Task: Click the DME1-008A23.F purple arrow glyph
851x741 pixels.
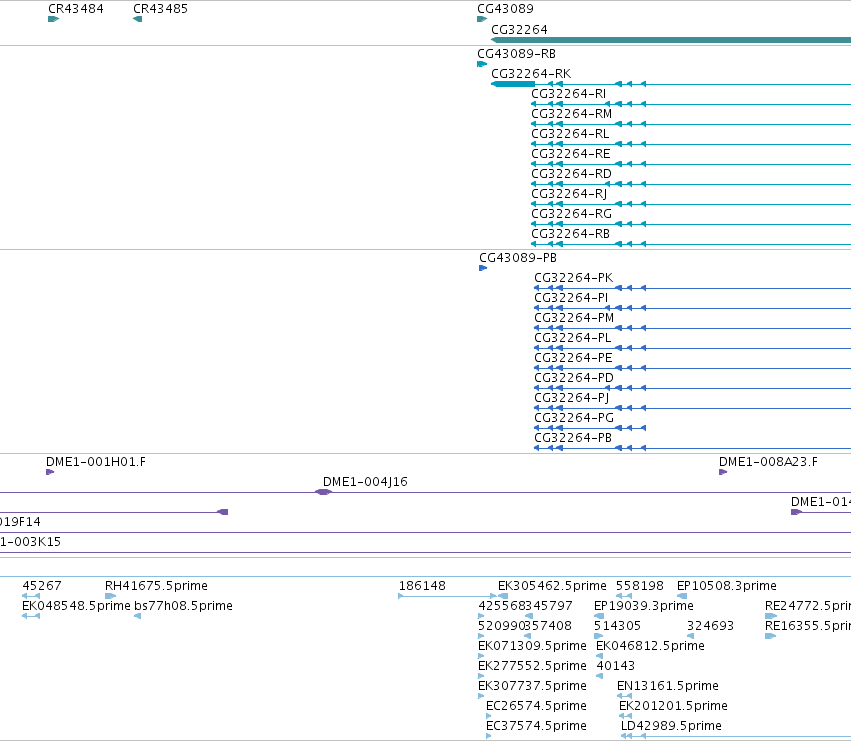Action: (x=723, y=472)
